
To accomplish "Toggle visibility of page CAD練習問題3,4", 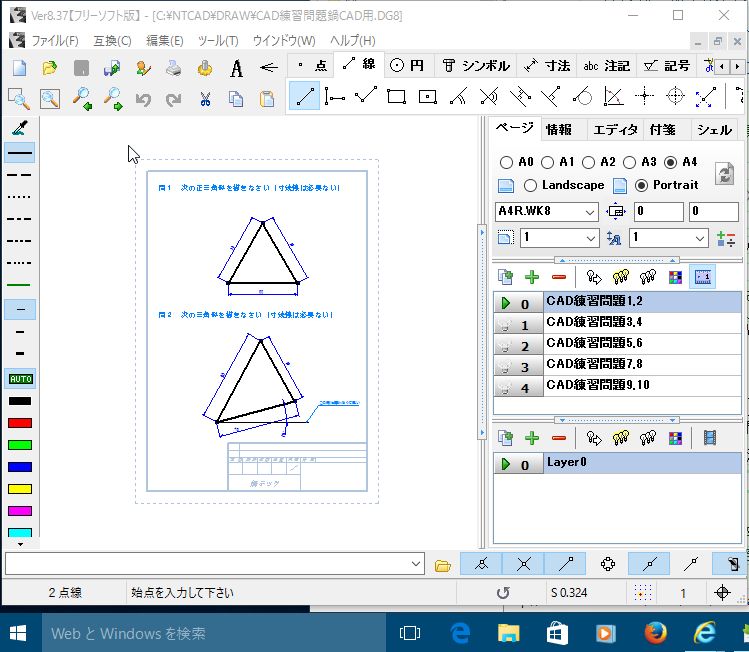I will (x=504, y=325).
